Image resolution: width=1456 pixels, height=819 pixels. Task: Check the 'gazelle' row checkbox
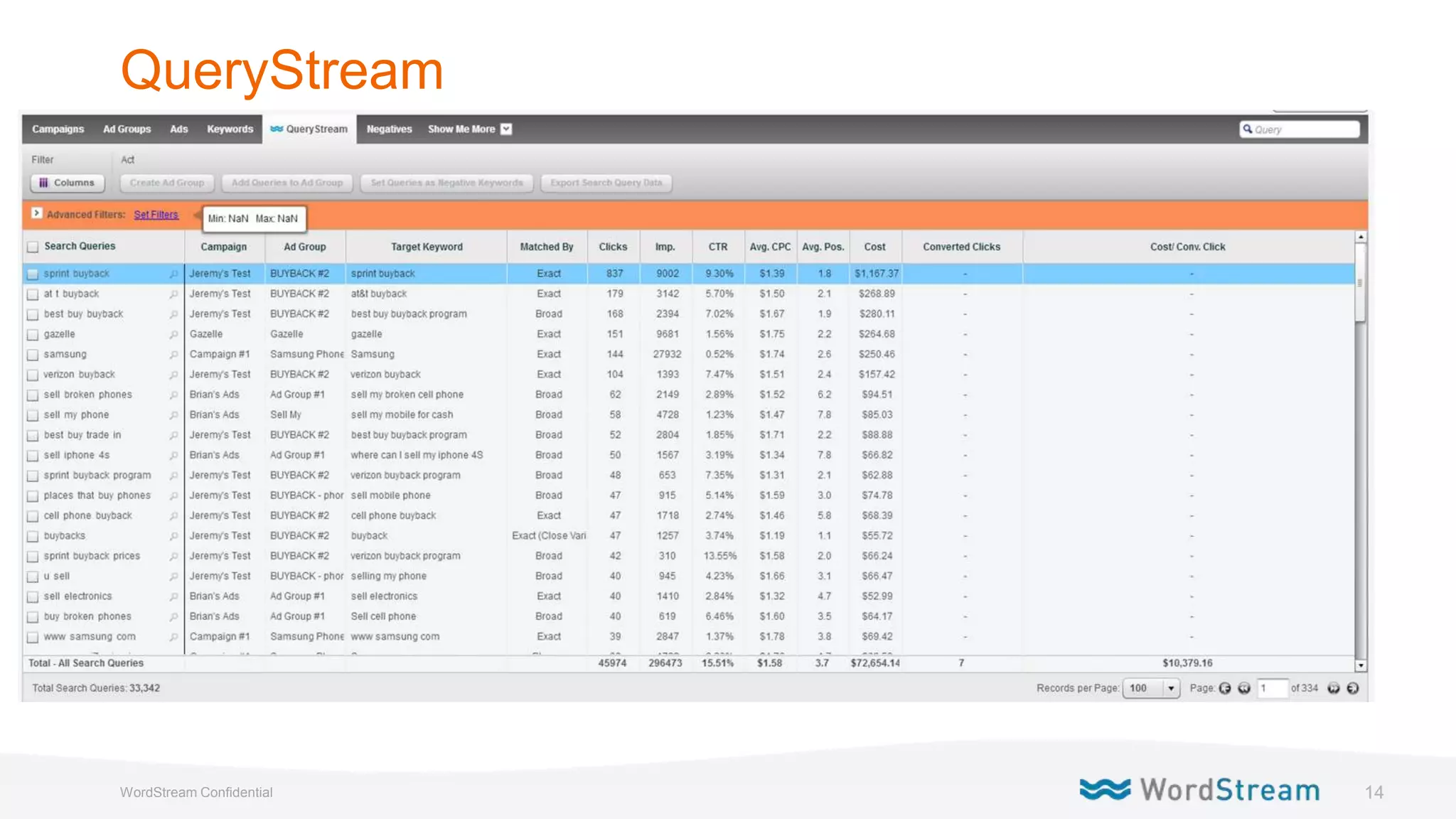tap(33, 334)
